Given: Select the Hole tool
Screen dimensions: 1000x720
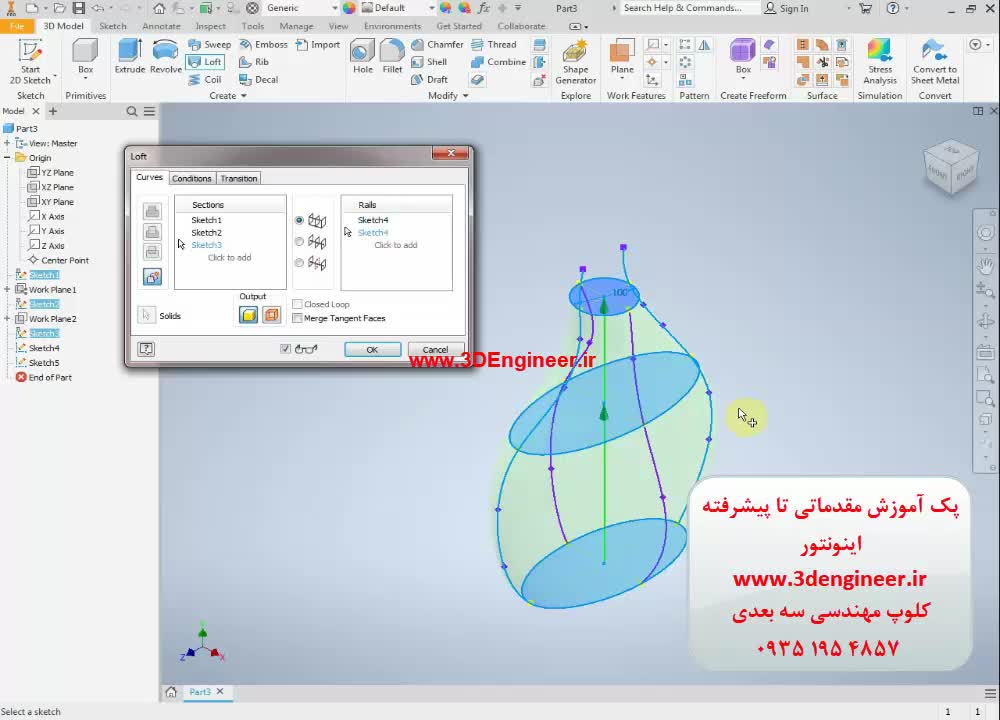Looking at the screenshot, I should (x=362, y=56).
